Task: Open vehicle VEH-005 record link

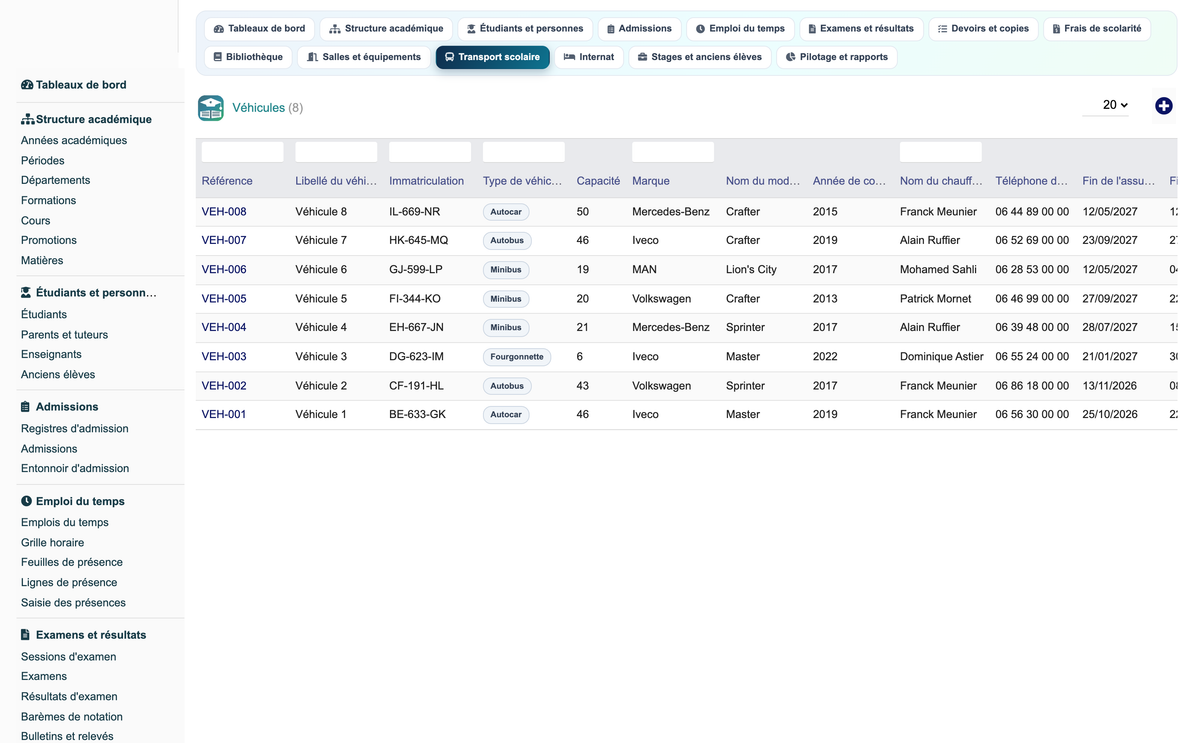Action: pos(224,298)
